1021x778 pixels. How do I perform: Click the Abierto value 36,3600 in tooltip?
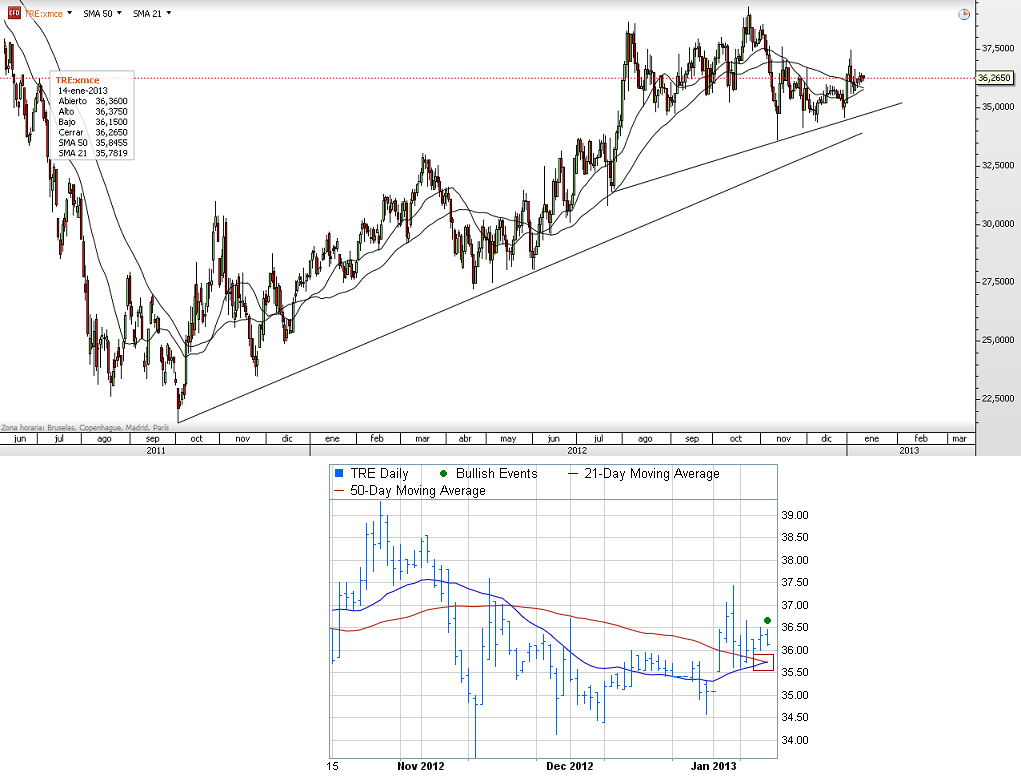(x=111, y=101)
